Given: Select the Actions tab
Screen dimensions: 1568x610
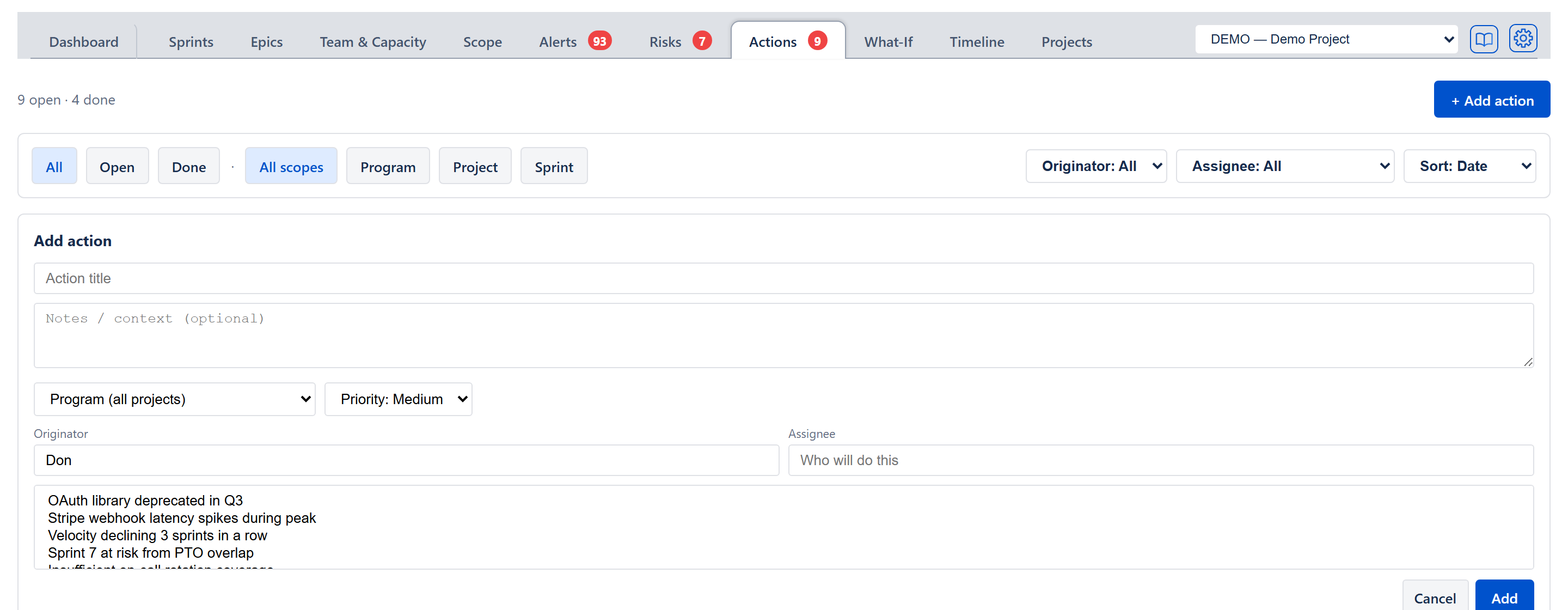Looking at the screenshot, I should pyautogui.click(x=788, y=41).
